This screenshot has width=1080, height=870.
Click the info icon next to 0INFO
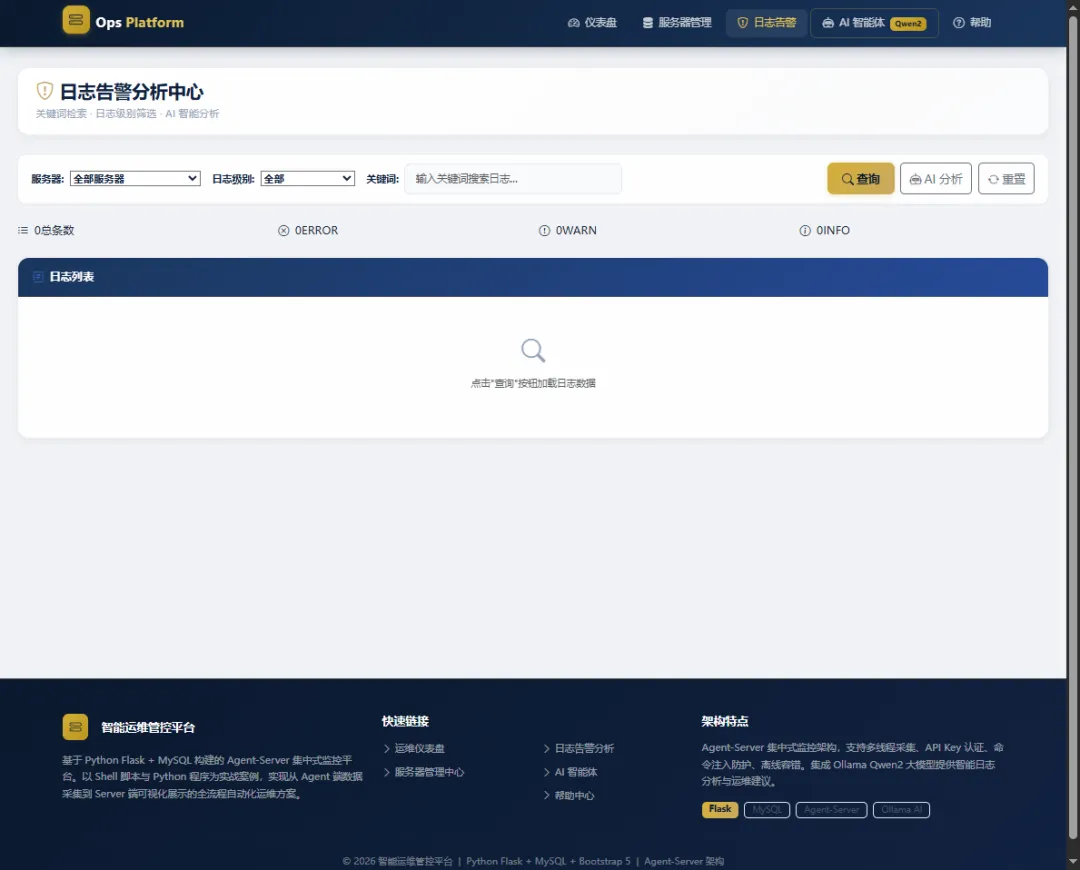coord(804,230)
